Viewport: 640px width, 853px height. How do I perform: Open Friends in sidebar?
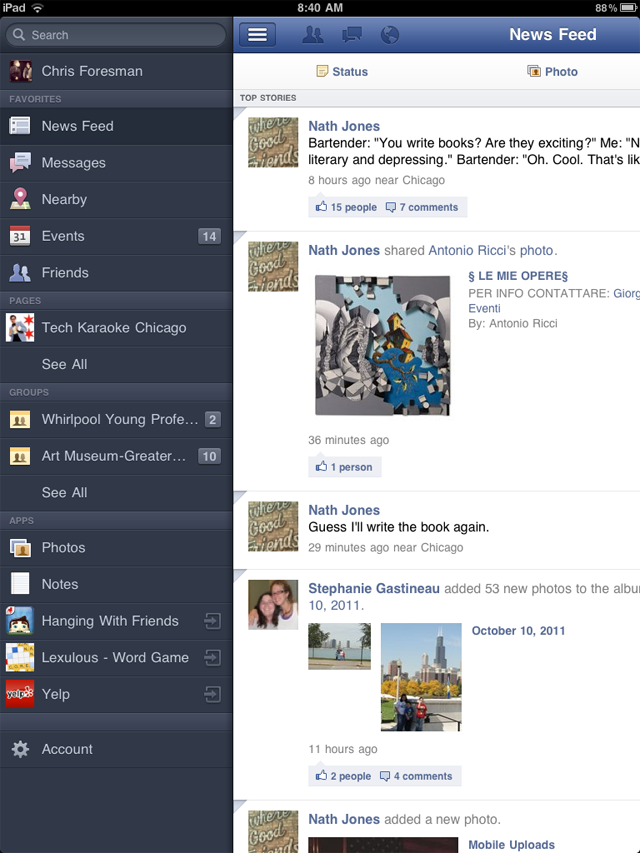pos(116,273)
